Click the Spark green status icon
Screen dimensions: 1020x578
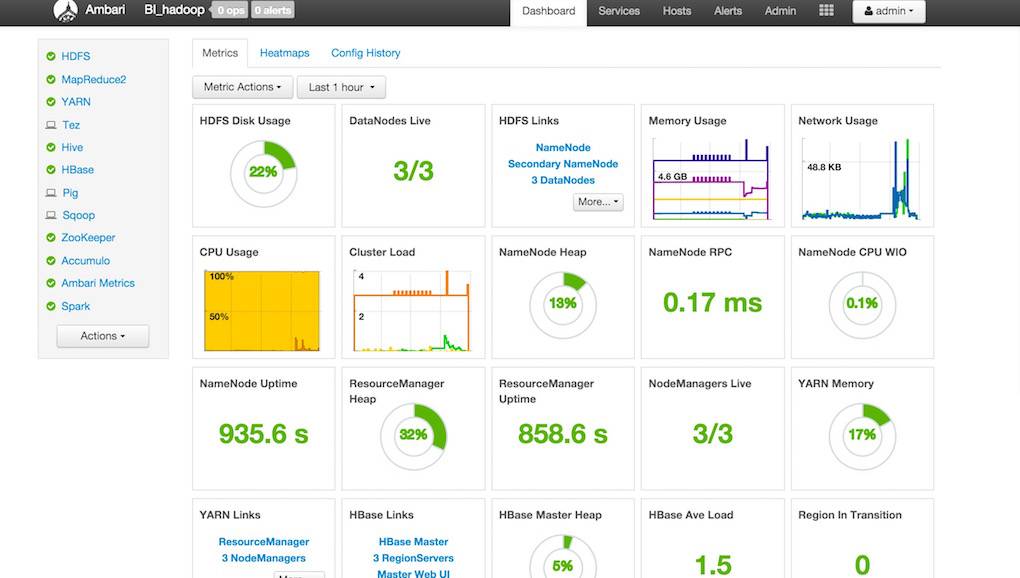pyautogui.click(x=51, y=306)
